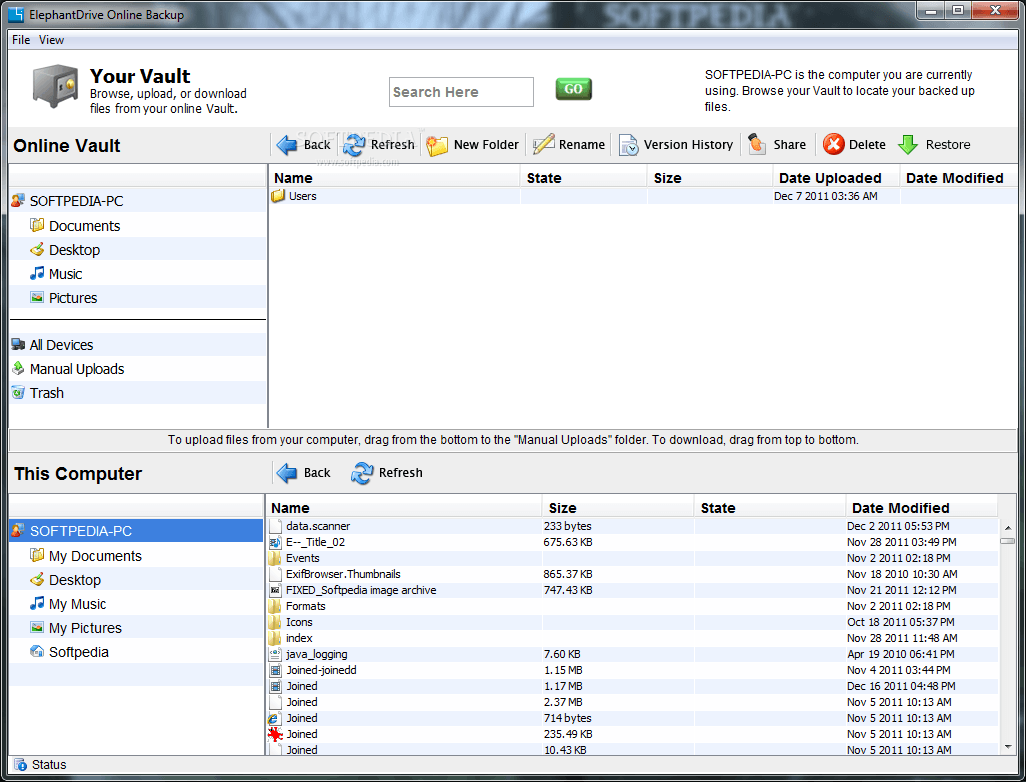Open Version History for selected file
Screen dimensions: 1026x782
tap(629, 145)
